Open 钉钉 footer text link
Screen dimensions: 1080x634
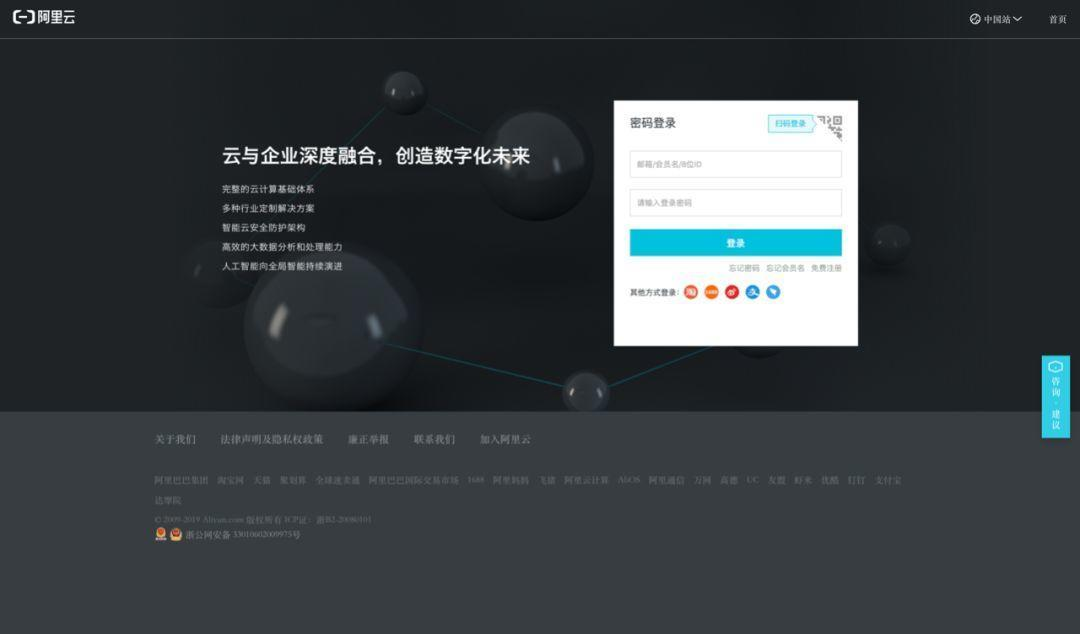click(856, 480)
